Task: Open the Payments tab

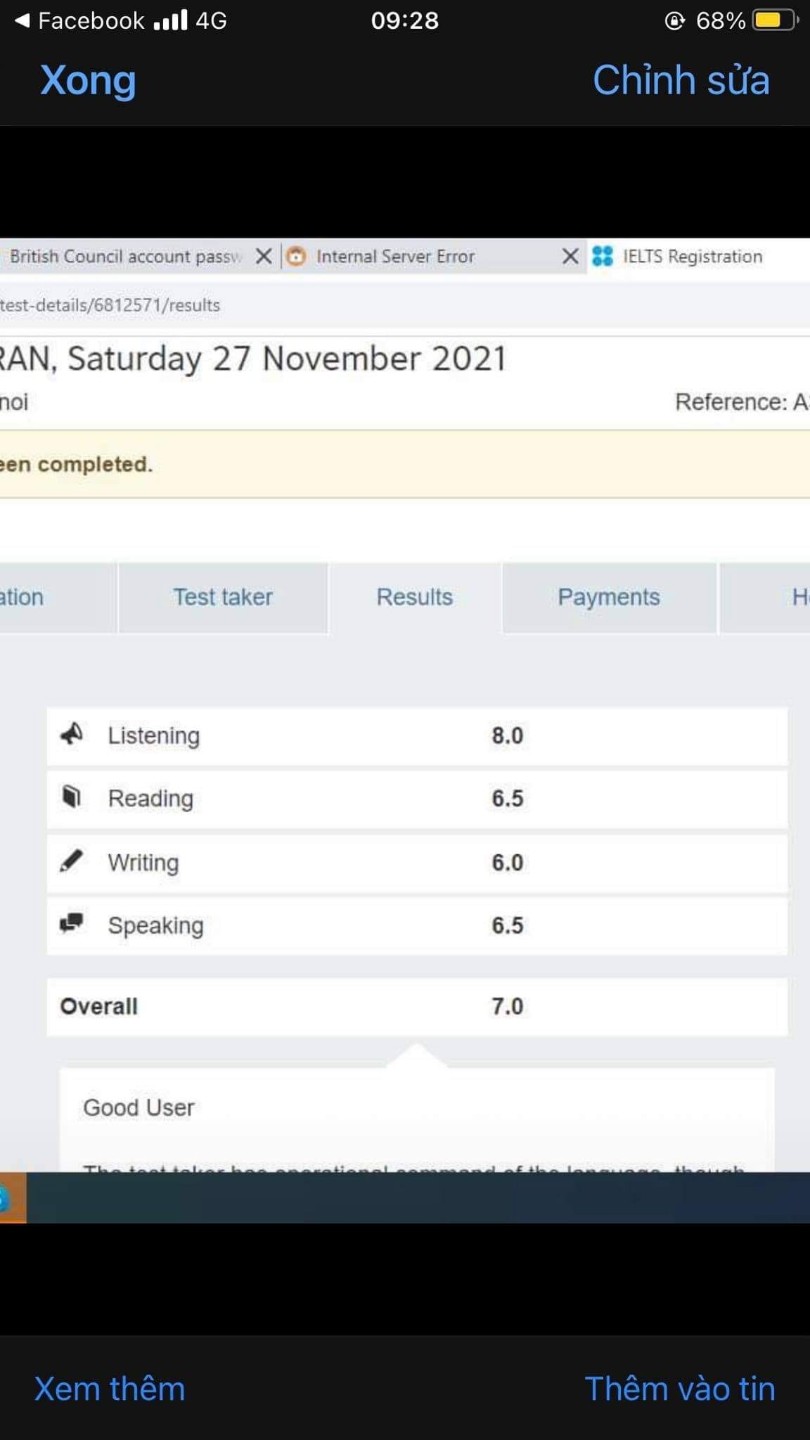Action: point(608,597)
